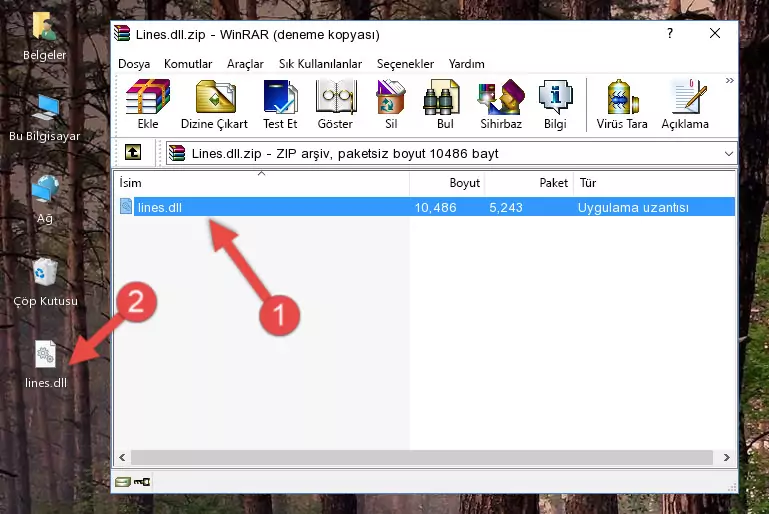Select the Belgeler desktop icon
The height and width of the screenshot is (514, 769).
45,37
